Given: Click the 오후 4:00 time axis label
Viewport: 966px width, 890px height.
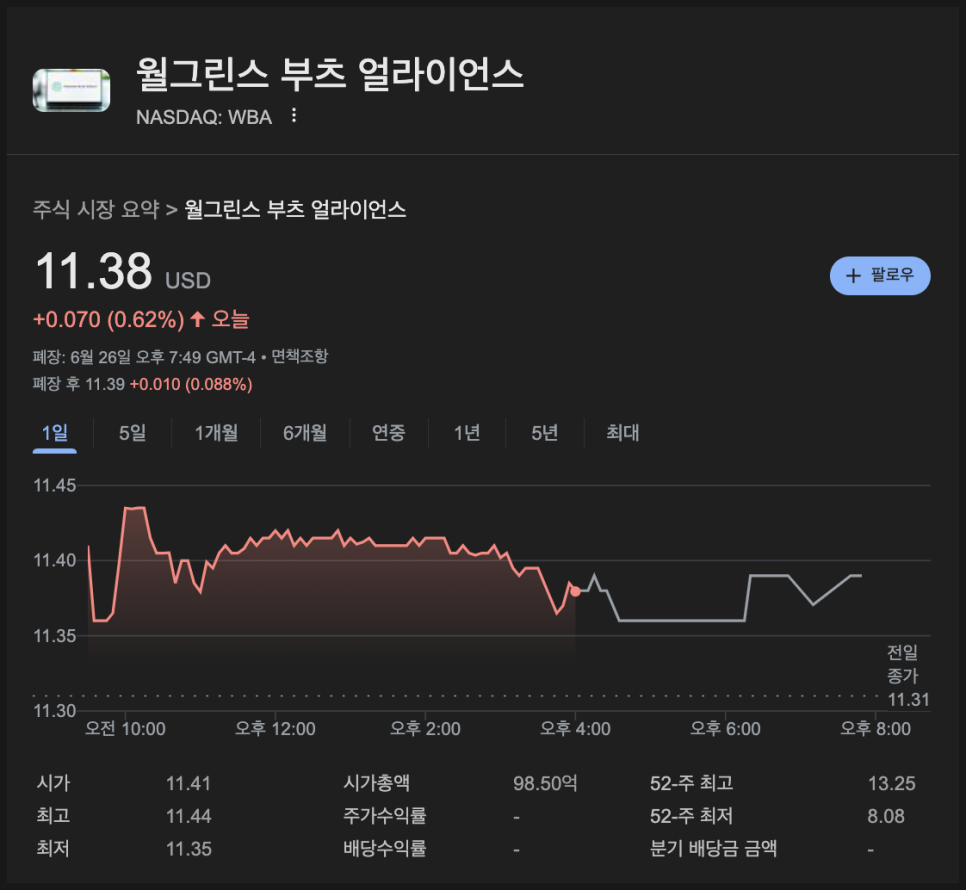Looking at the screenshot, I should click(575, 729).
